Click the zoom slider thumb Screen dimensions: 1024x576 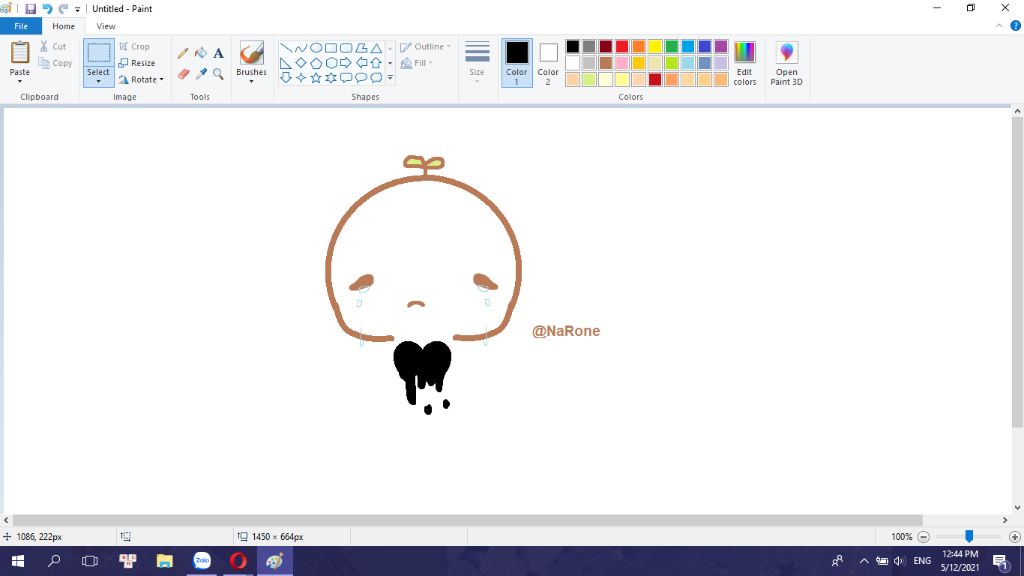[969, 536]
